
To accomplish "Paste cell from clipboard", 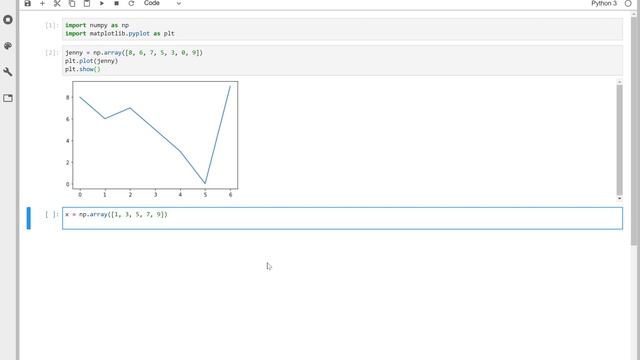I will pos(87,3).
